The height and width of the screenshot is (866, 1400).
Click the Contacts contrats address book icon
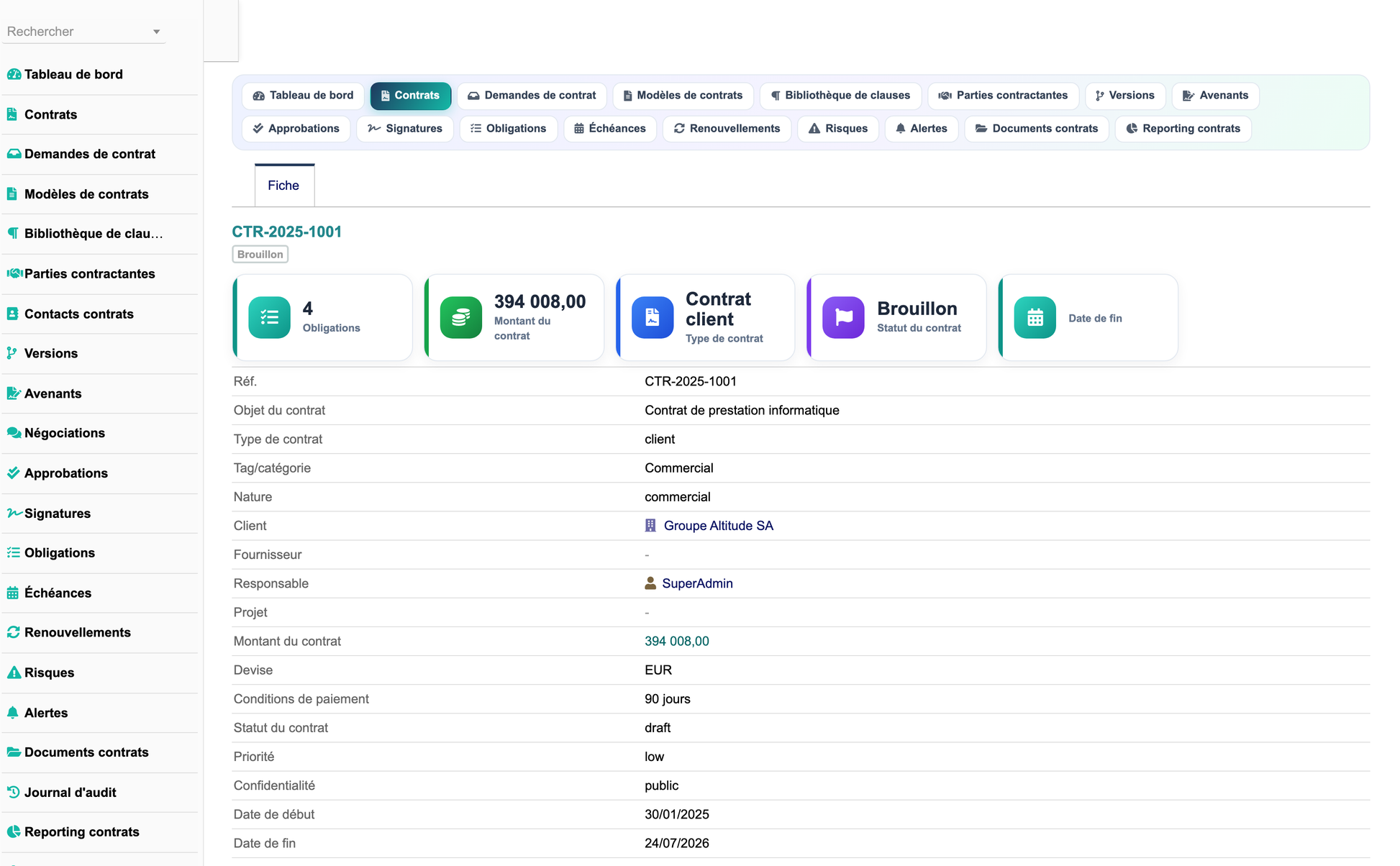(12, 314)
